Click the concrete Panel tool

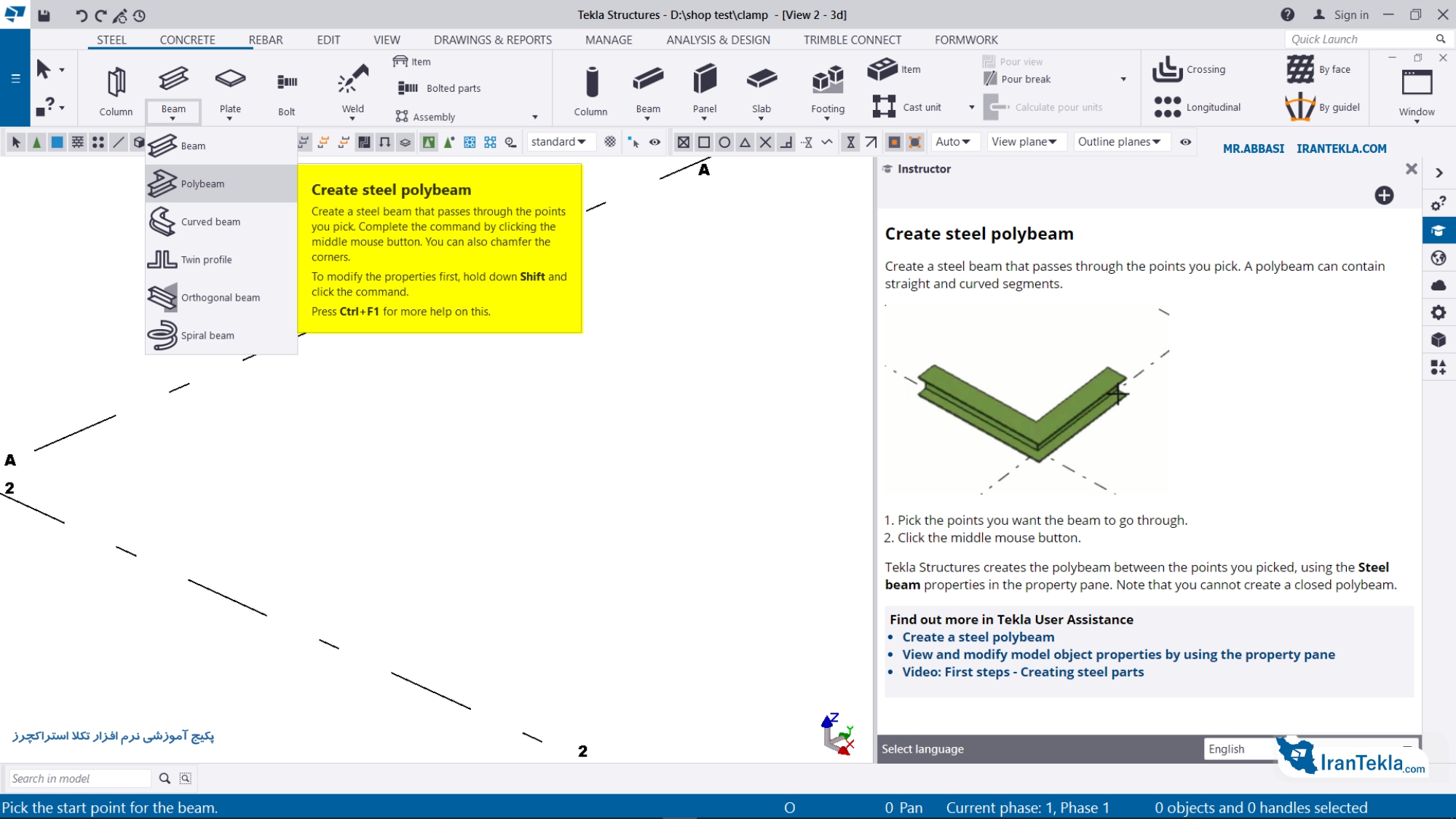(x=705, y=89)
